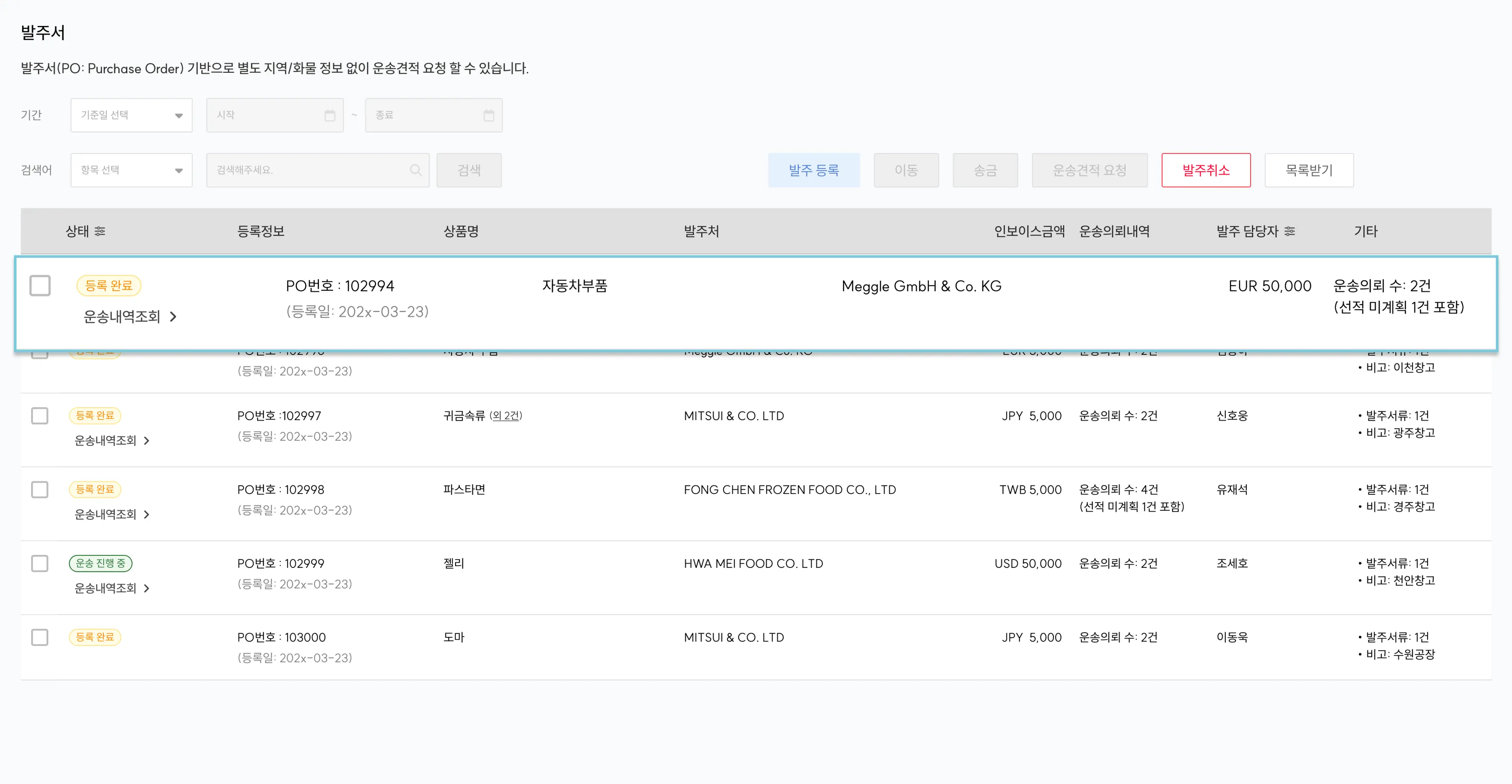Open 운송내역조회 for PO 102994

pyautogui.click(x=130, y=317)
